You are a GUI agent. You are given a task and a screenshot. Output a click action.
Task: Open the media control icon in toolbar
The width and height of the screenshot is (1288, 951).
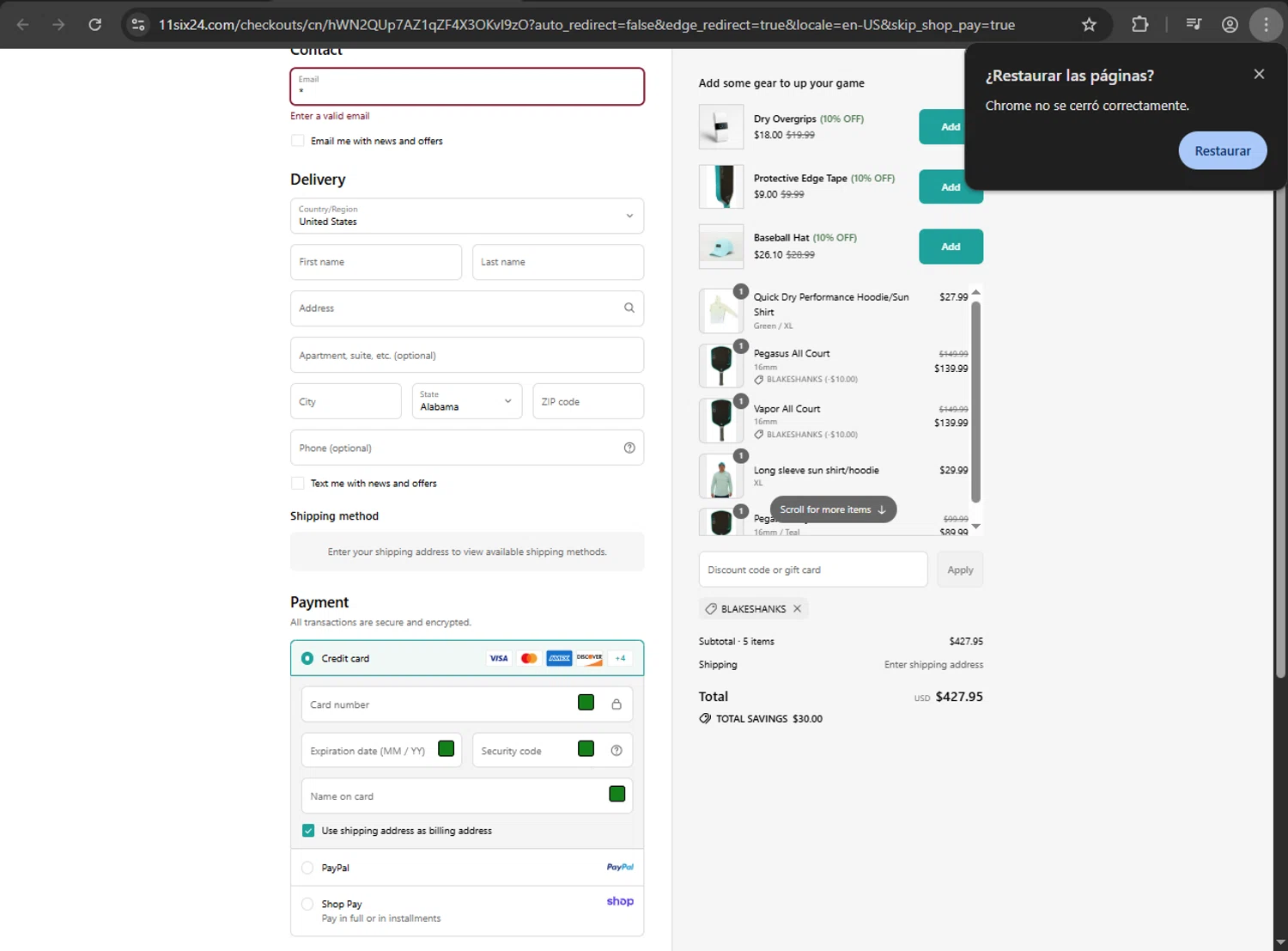coord(1194,25)
